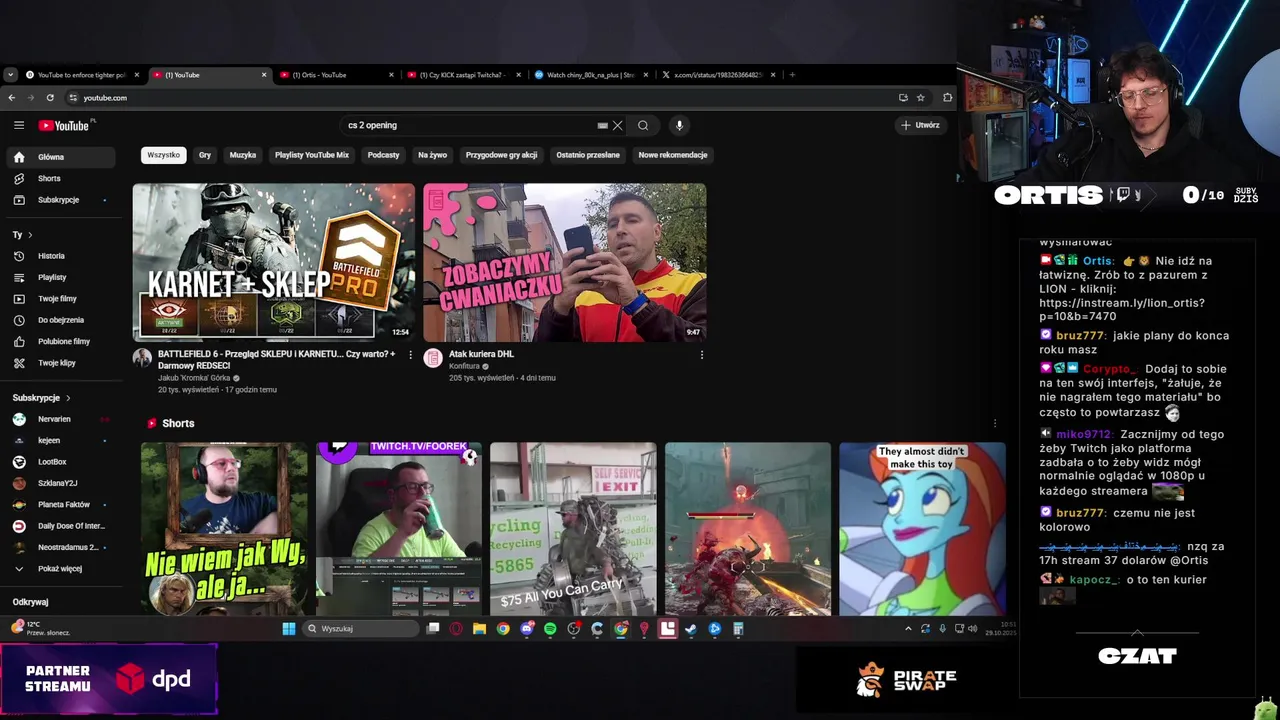Open Do obejrzenia watch later list
The height and width of the screenshot is (720, 1280).
click(60, 320)
